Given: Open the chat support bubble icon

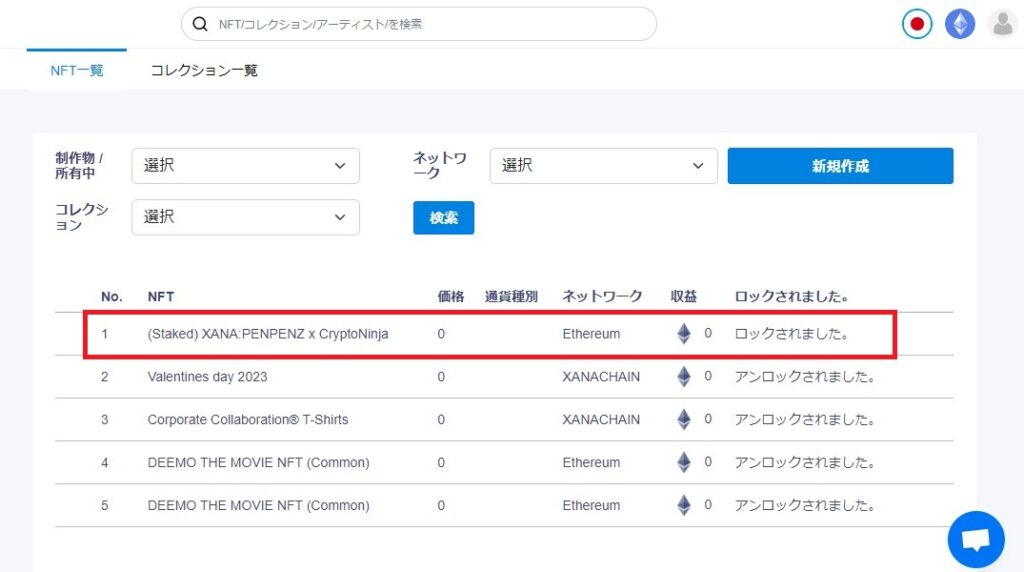Looking at the screenshot, I should tap(976, 539).
